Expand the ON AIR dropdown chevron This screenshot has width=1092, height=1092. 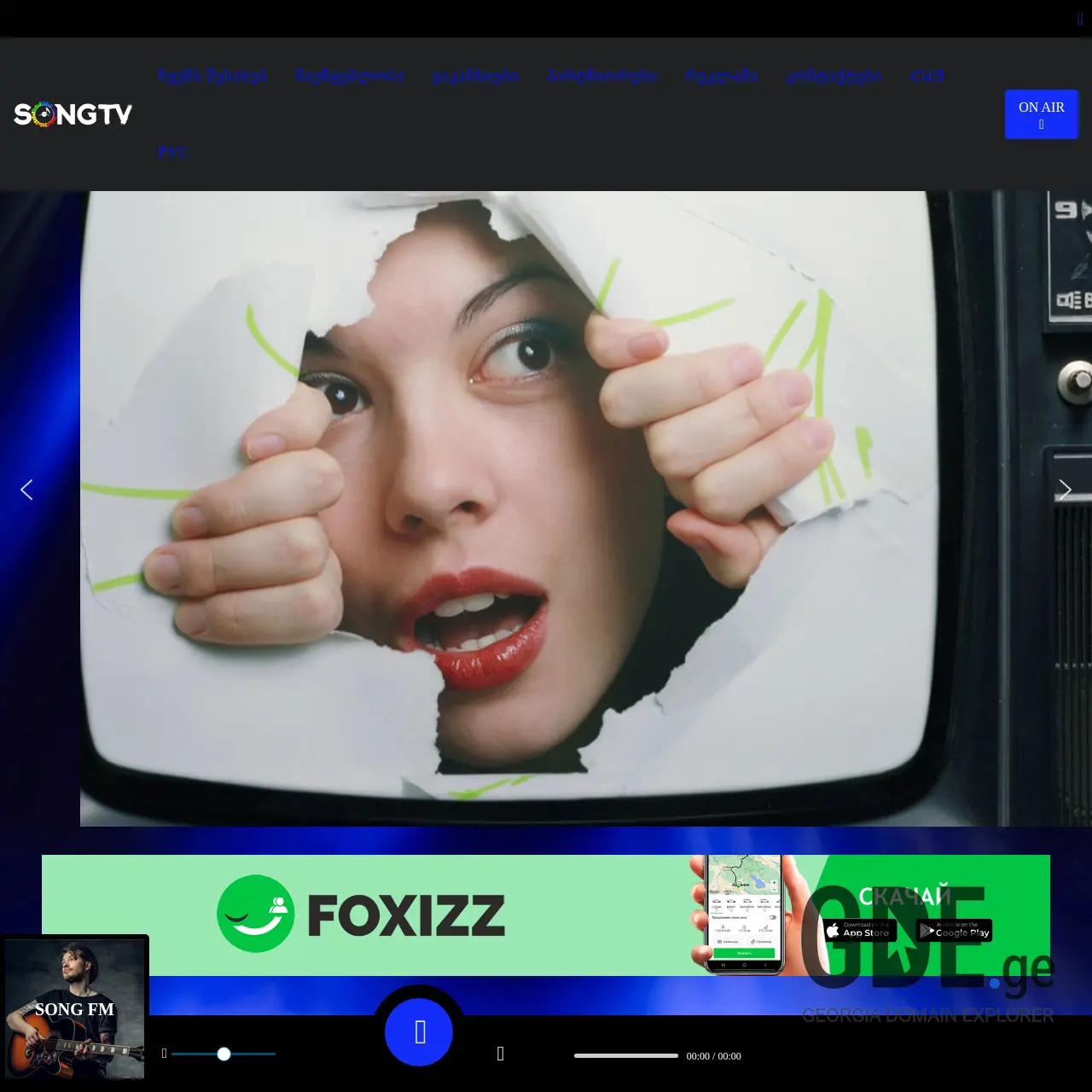[x=1041, y=122]
